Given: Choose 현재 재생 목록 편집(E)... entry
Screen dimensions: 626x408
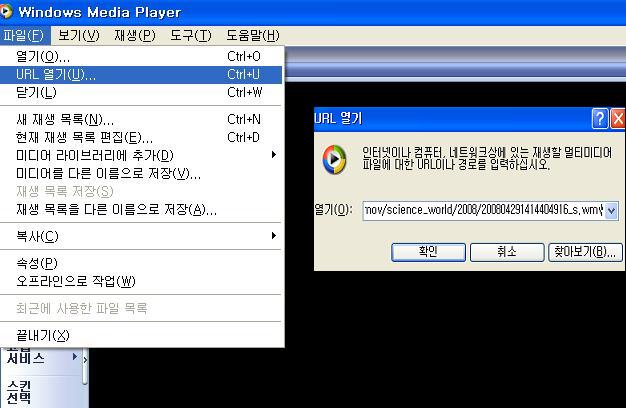Looking at the screenshot, I should (x=141, y=137).
